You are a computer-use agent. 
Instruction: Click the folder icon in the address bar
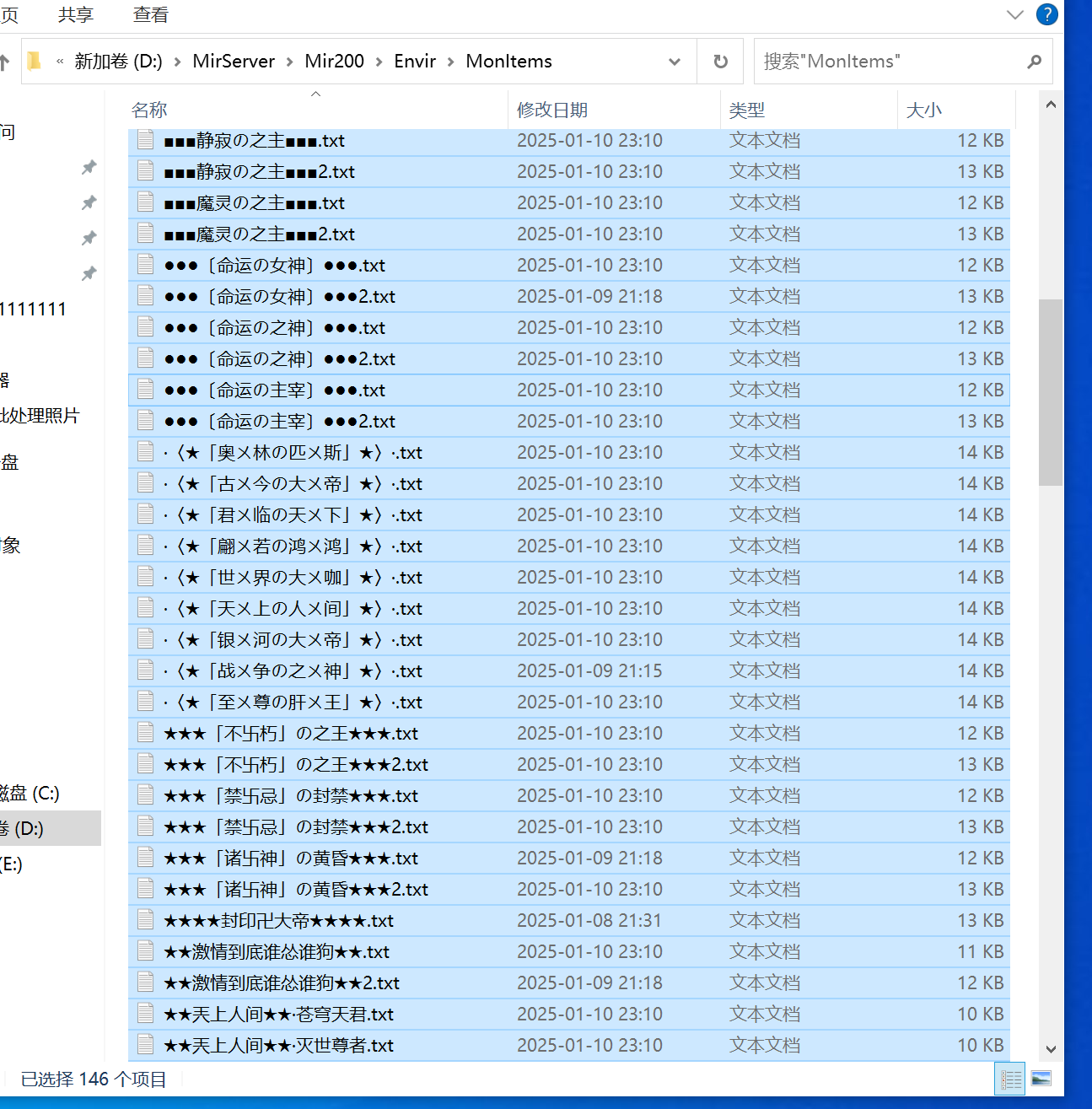click(x=35, y=61)
